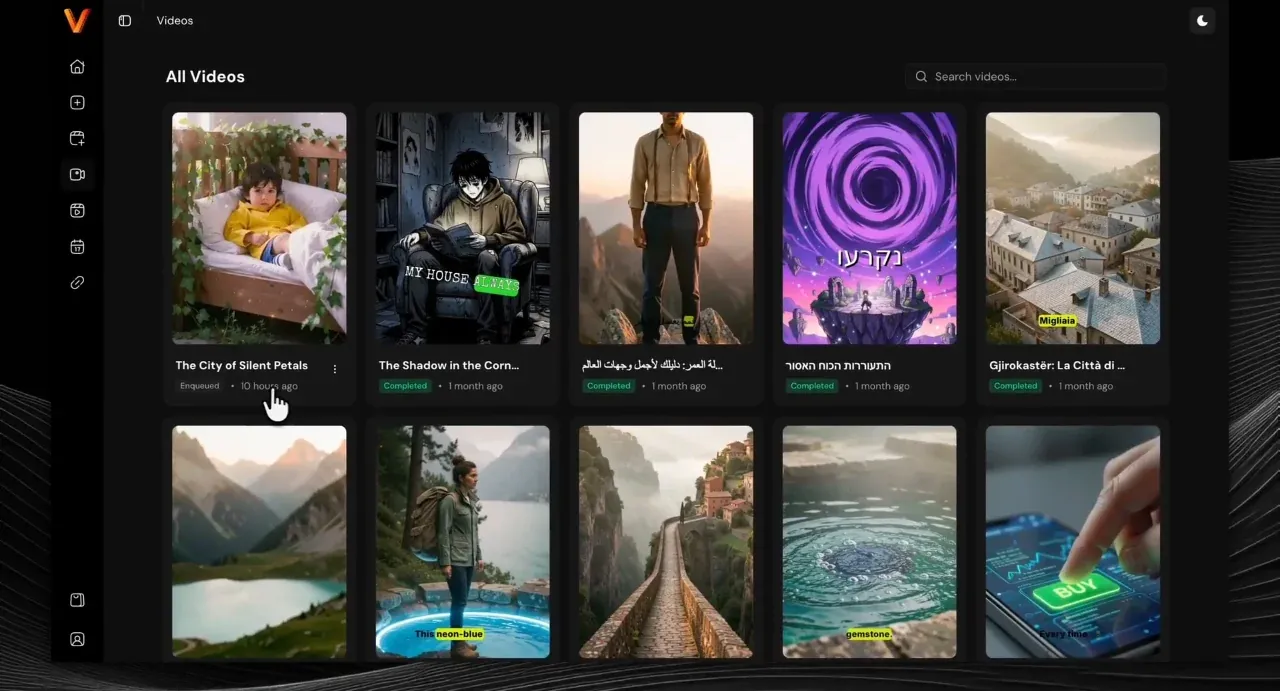
Task: Open the mountain lake landscape thumbnail
Action: pos(259,542)
